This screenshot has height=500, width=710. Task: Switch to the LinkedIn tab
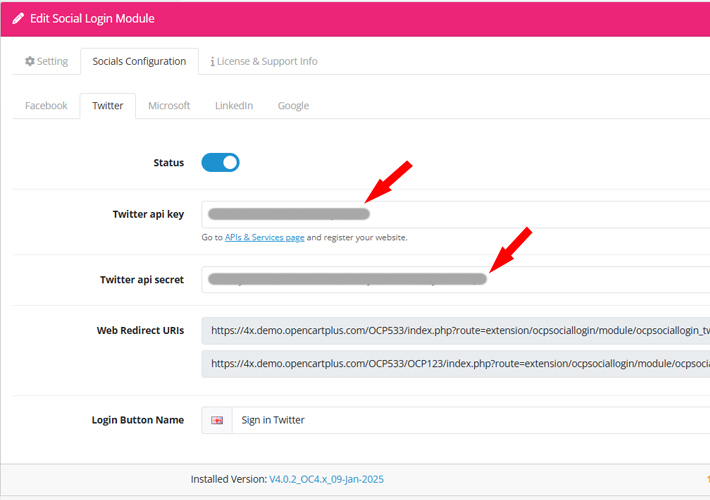click(234, 106)
